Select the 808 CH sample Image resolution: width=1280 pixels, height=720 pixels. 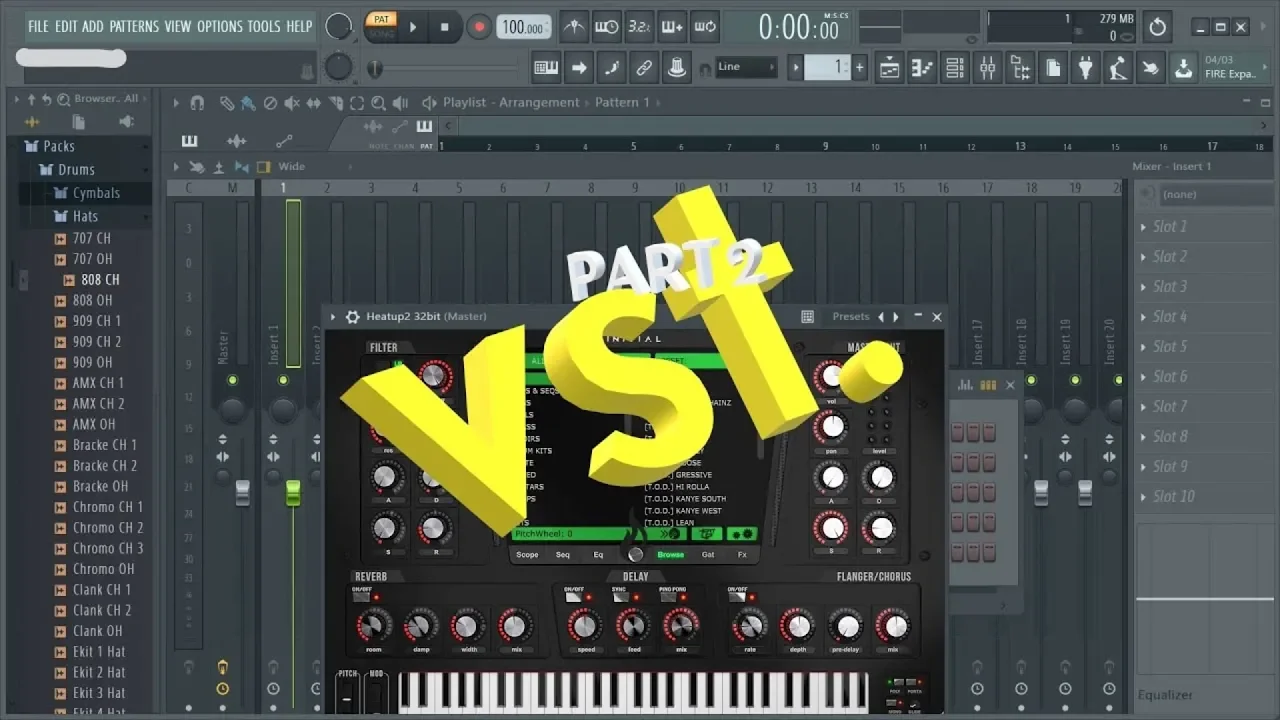click(x=100, y=280)
